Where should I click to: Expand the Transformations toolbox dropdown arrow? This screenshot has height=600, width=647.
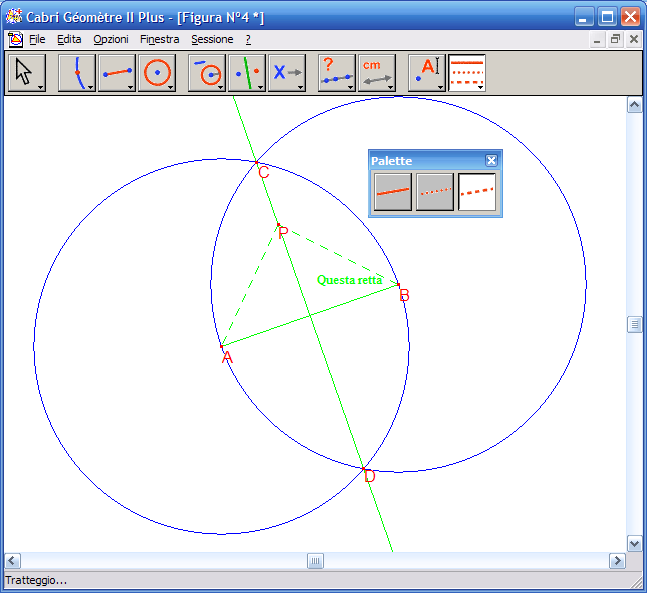[260, 87]
